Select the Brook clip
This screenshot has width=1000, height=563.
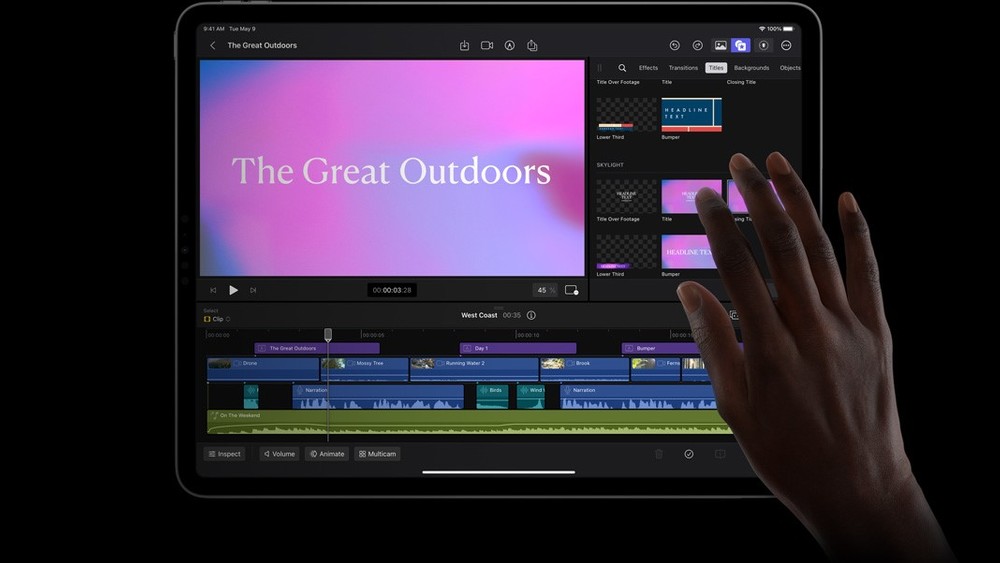pos(585,369)
